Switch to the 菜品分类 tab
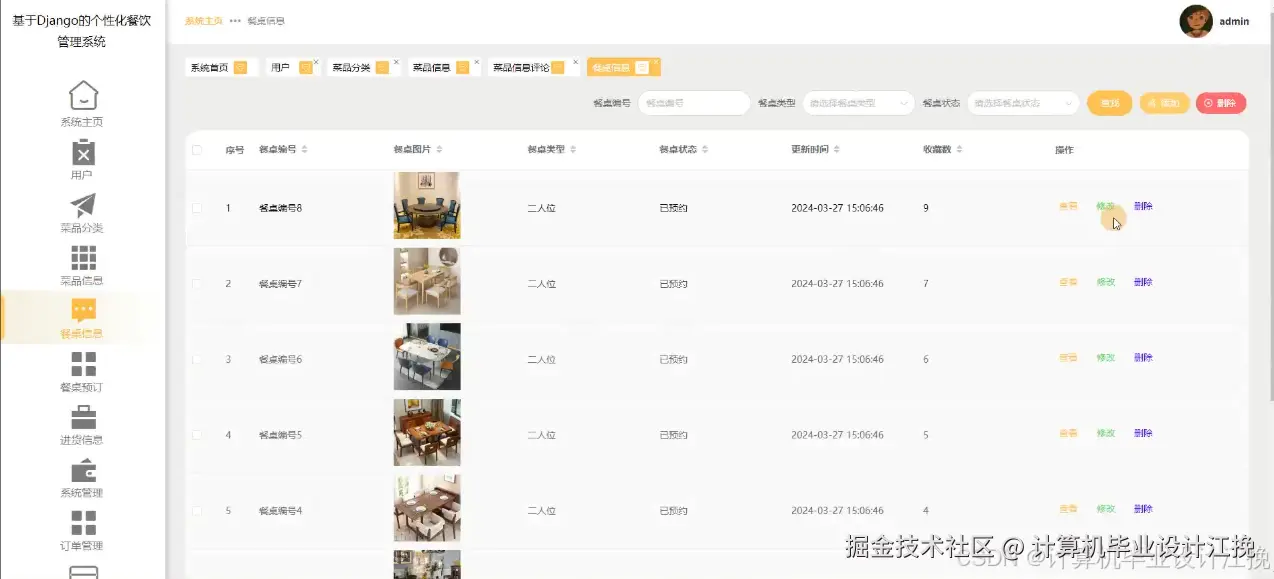The image size is (1274, 579). point(365,68)
